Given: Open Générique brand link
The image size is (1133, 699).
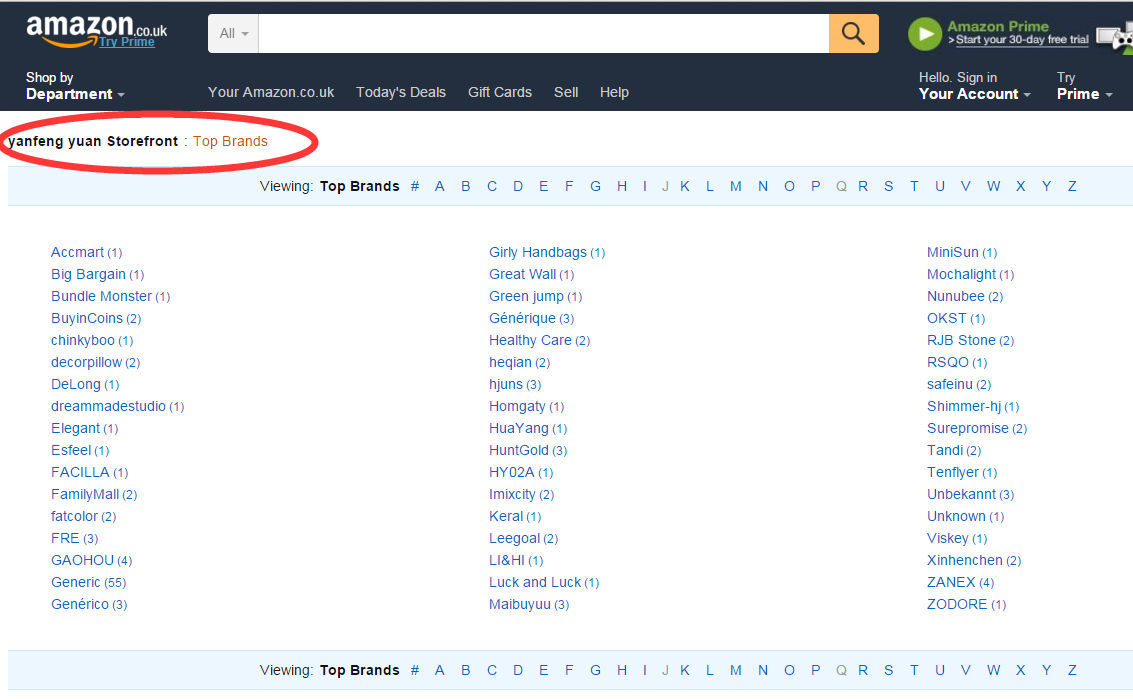Looking at the screenshot, I should tap(522, 319).
